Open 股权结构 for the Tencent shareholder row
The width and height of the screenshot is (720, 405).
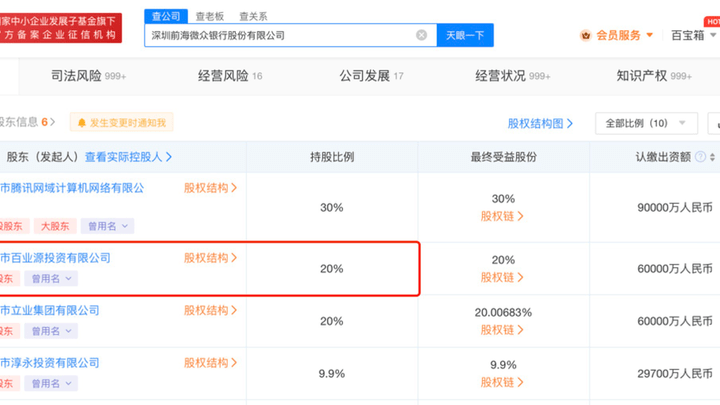[x=210, y=188]
